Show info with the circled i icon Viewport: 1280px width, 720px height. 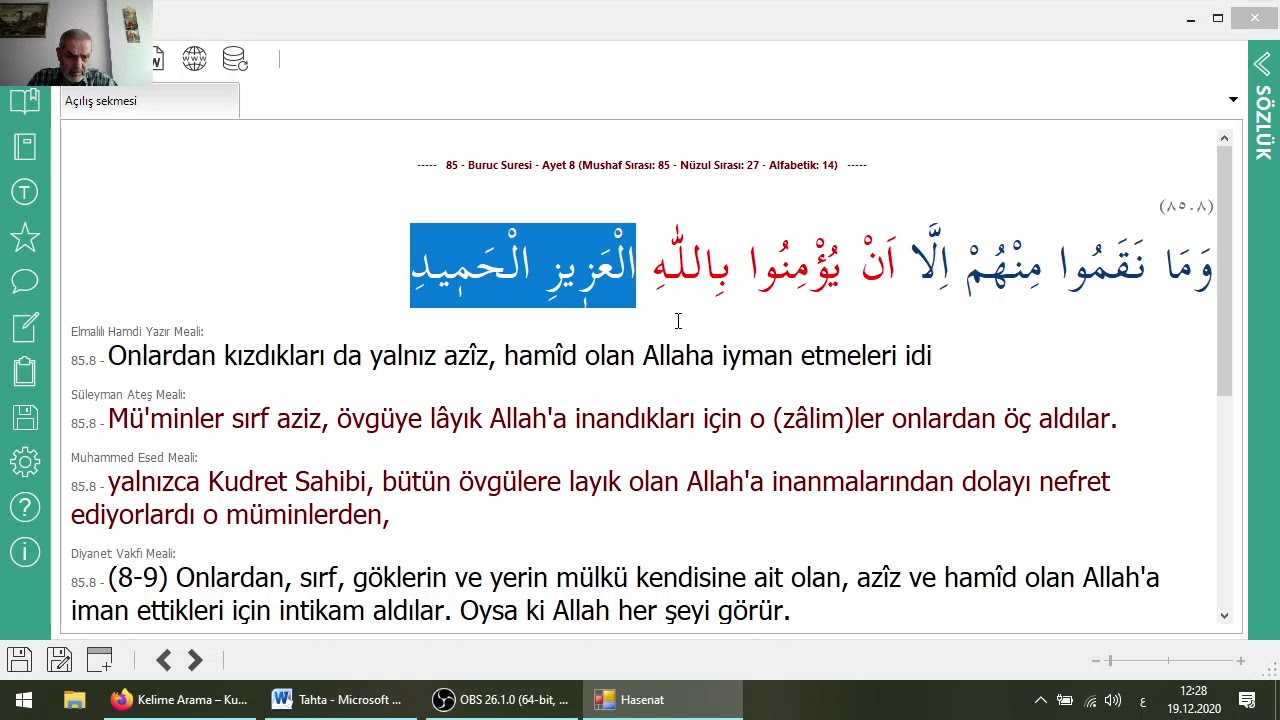tap(24, 552)
